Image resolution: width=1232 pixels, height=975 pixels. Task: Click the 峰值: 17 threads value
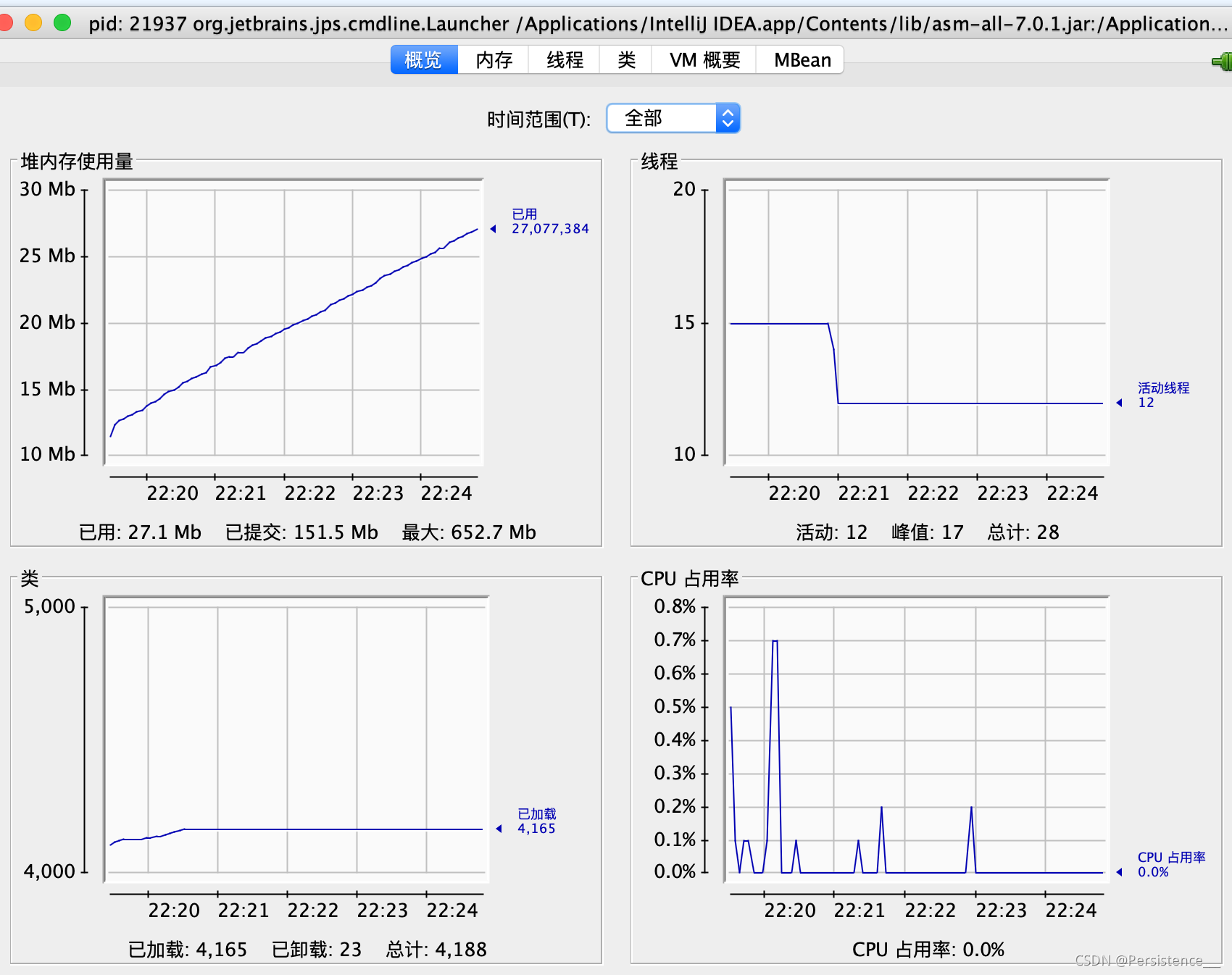[928, 532]
